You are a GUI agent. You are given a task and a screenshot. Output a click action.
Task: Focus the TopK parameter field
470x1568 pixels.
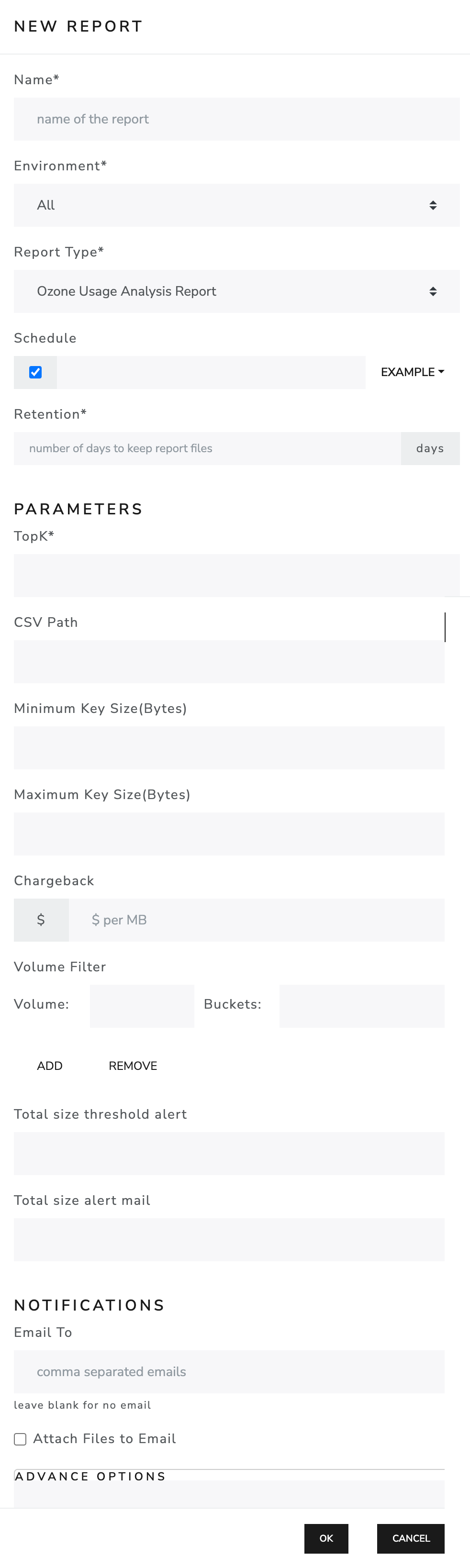coord(236,575)
